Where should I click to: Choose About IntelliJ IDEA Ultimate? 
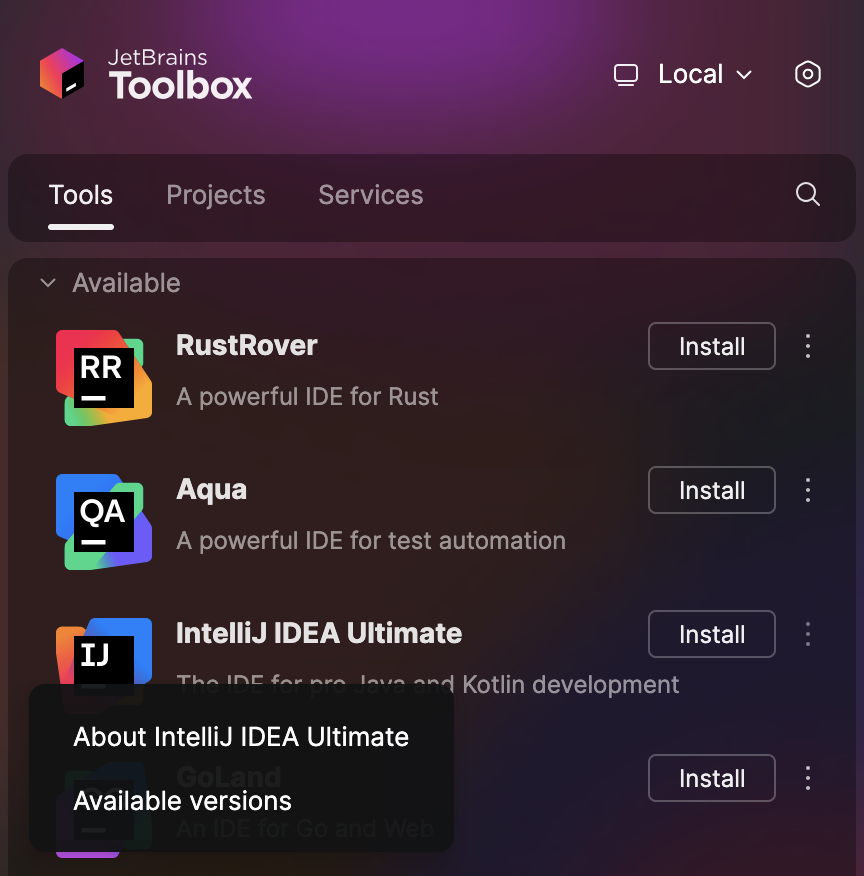pos(240,737)
